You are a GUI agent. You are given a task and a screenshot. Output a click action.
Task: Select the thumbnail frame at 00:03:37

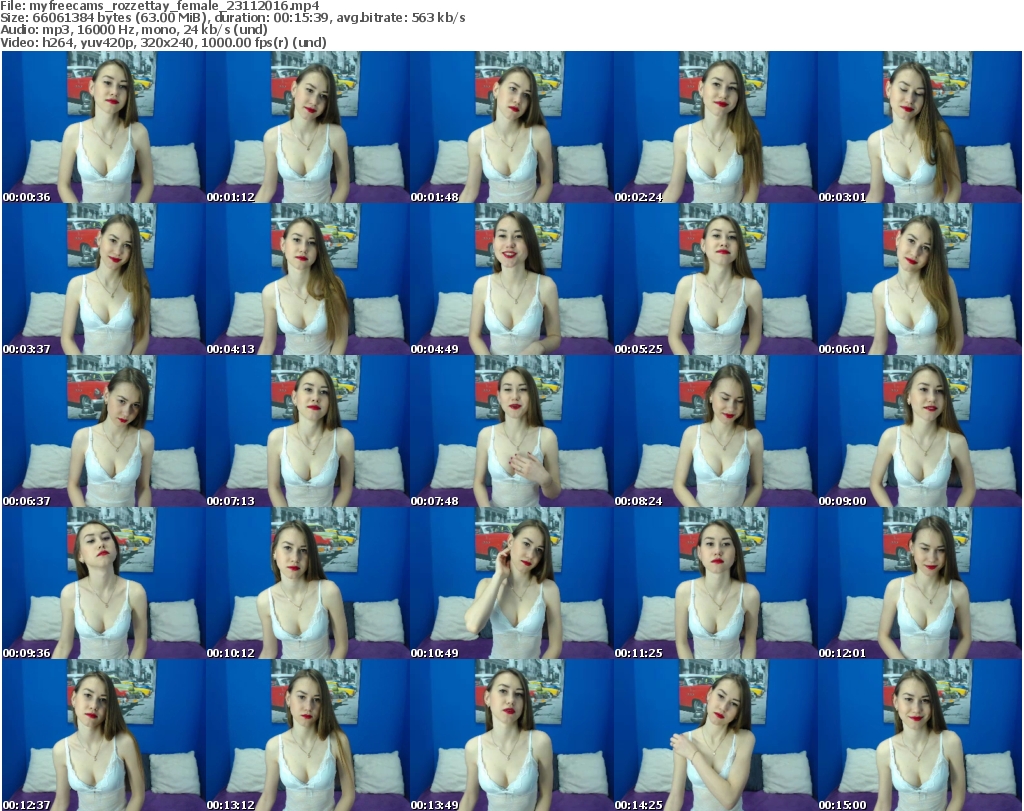[x=104, y=279]
